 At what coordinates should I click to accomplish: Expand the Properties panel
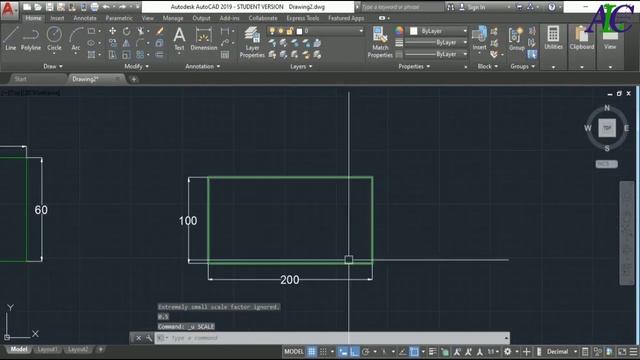[414, 66]
